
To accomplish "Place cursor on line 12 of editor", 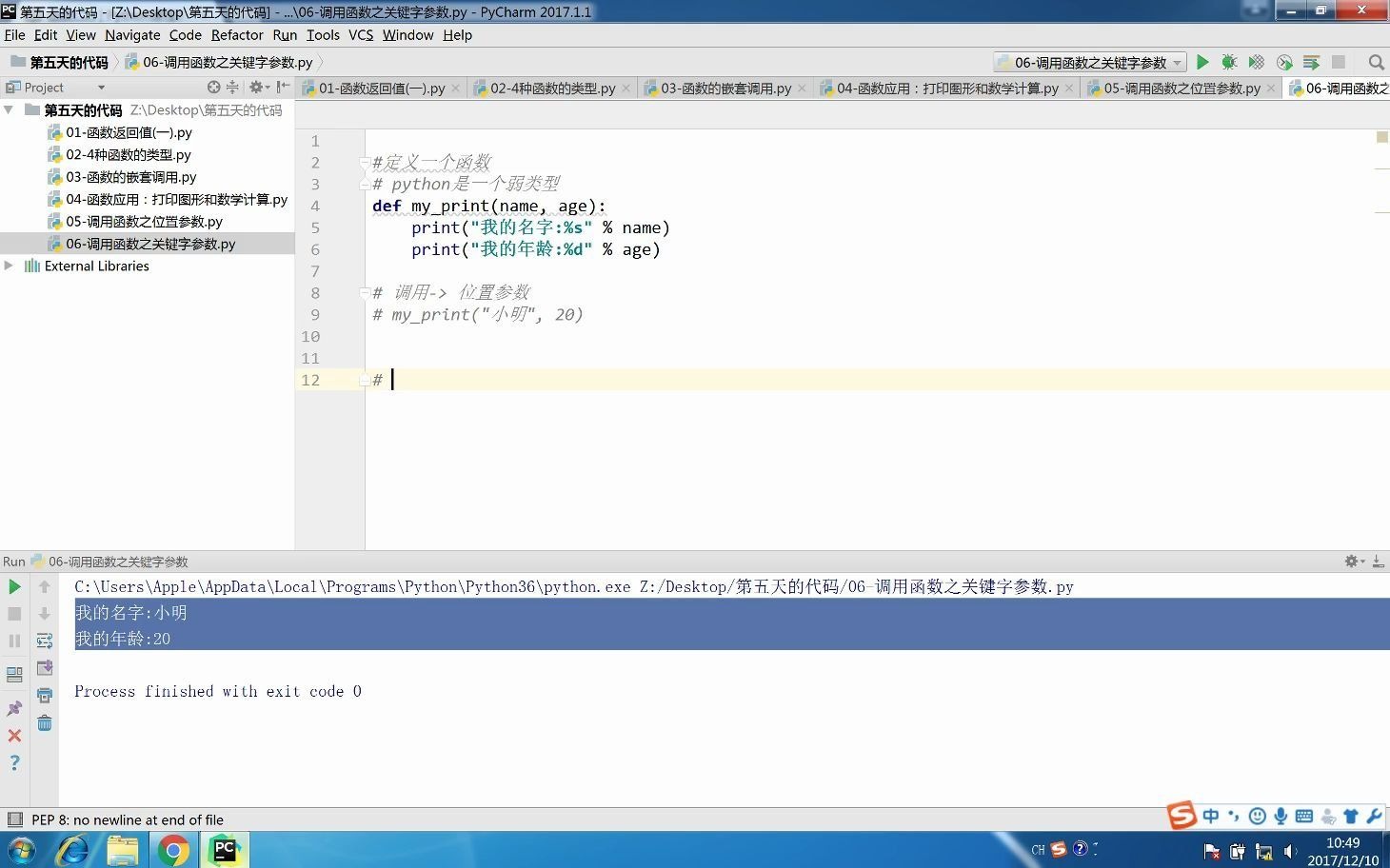I will click(x=876, y=380).
